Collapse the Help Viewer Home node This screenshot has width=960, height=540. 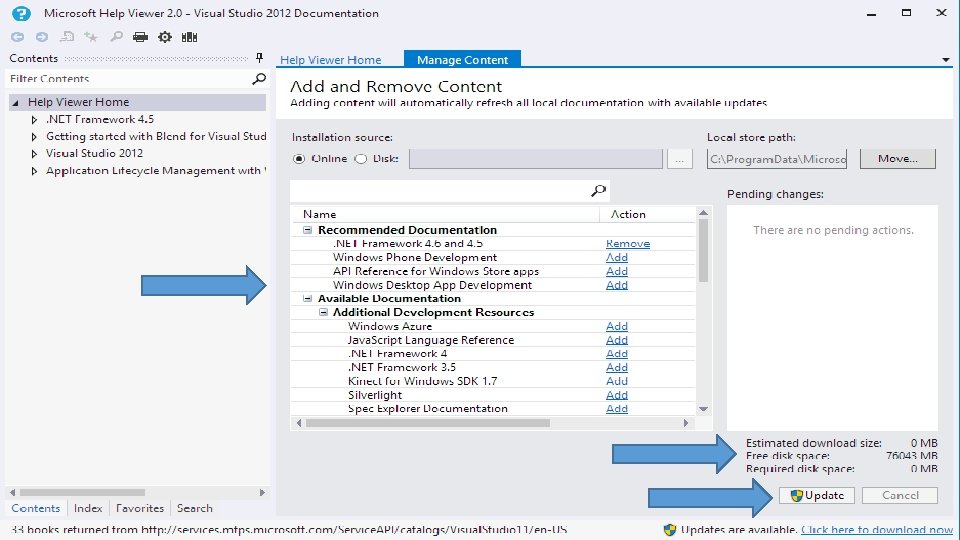(x=15, y=102)
